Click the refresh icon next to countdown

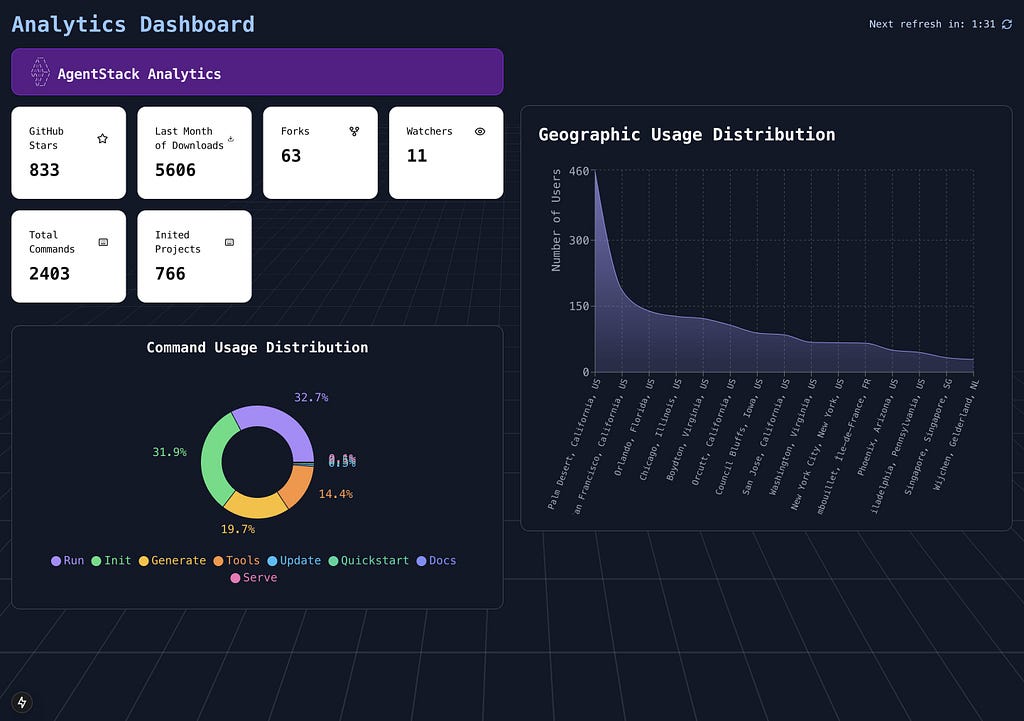tap(1006, 24)
